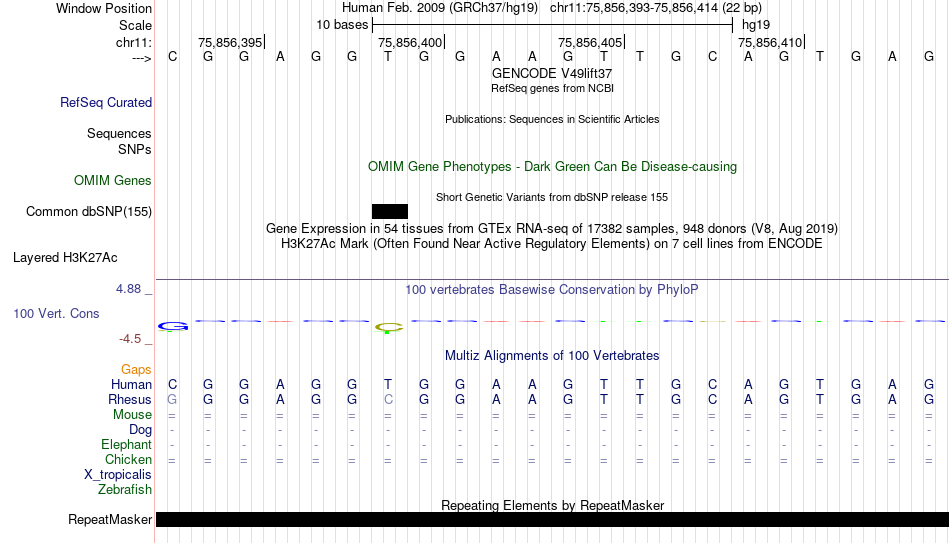Screen dimensions: 950x543
Task: Click the H3K27Ac Mark ENCODE title
Action: point(552,244)
